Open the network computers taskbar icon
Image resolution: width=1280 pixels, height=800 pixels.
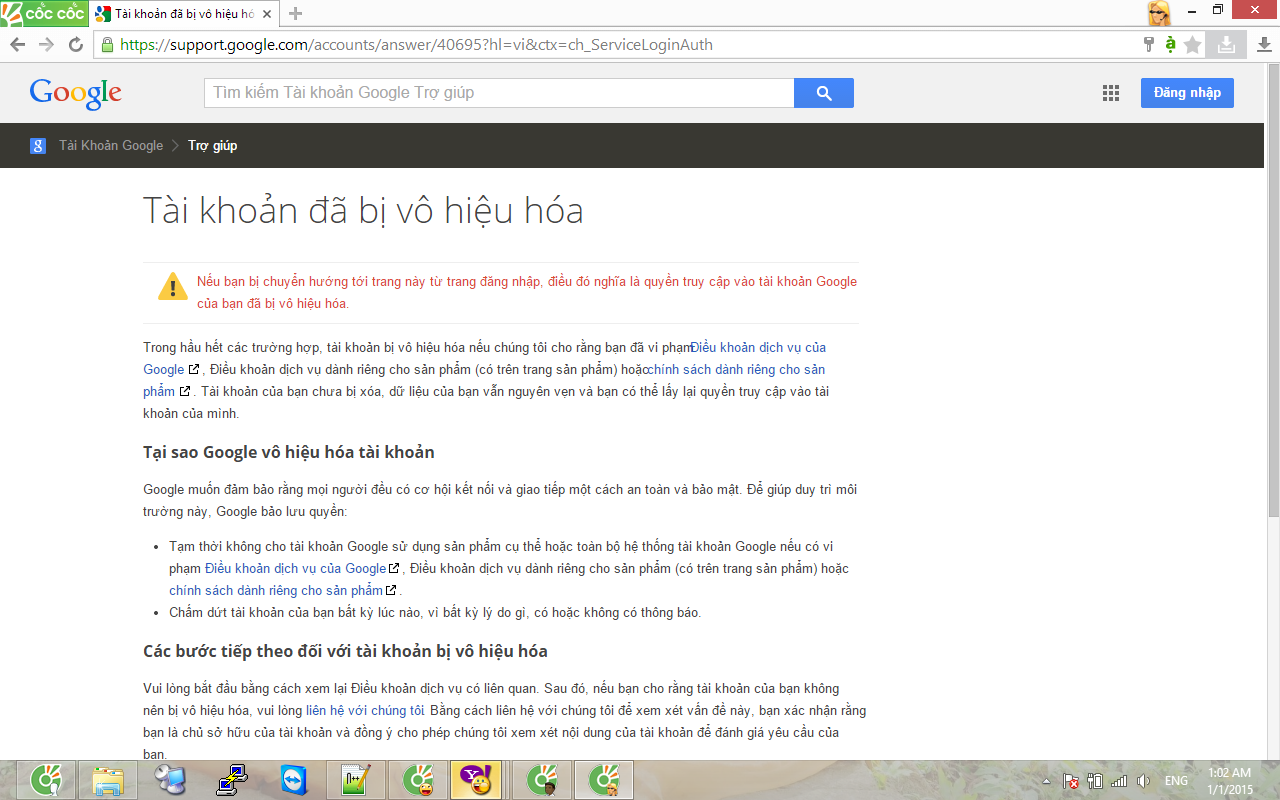tap(170, 780)
